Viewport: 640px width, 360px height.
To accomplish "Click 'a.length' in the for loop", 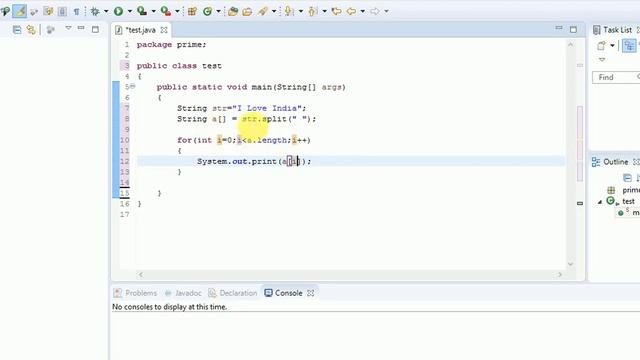I will pos(267,140).
